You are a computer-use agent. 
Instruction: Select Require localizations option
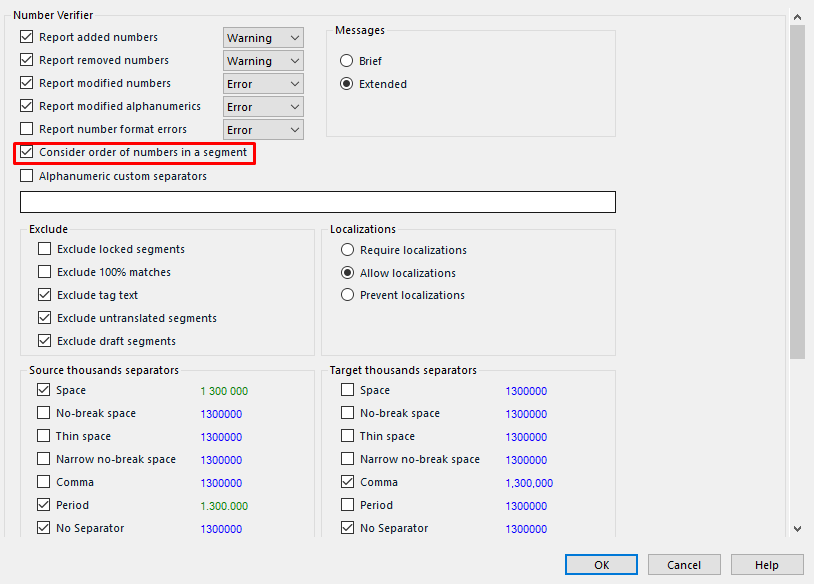[x=347, y=250]
